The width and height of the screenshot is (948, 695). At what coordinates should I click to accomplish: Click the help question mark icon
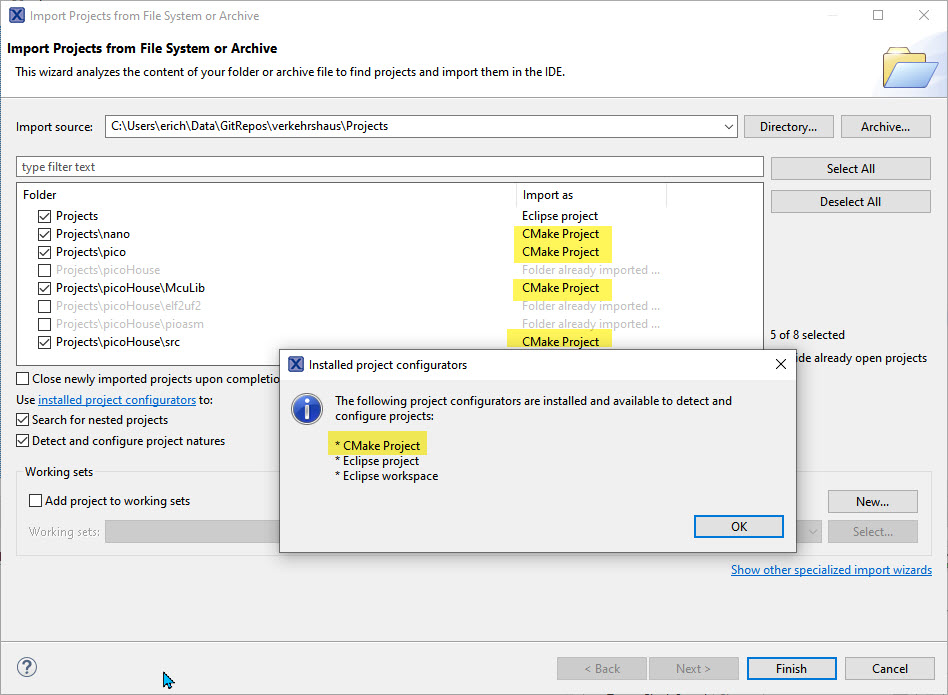27,668
